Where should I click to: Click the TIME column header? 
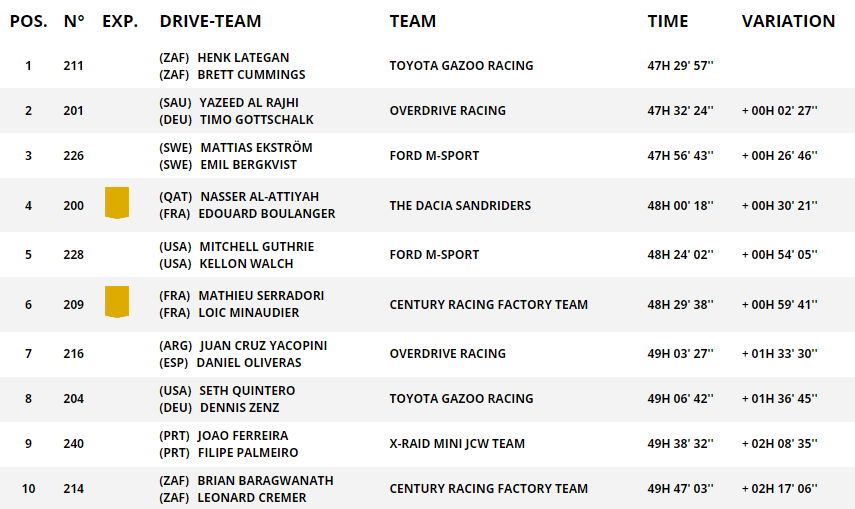pos(668,21)
